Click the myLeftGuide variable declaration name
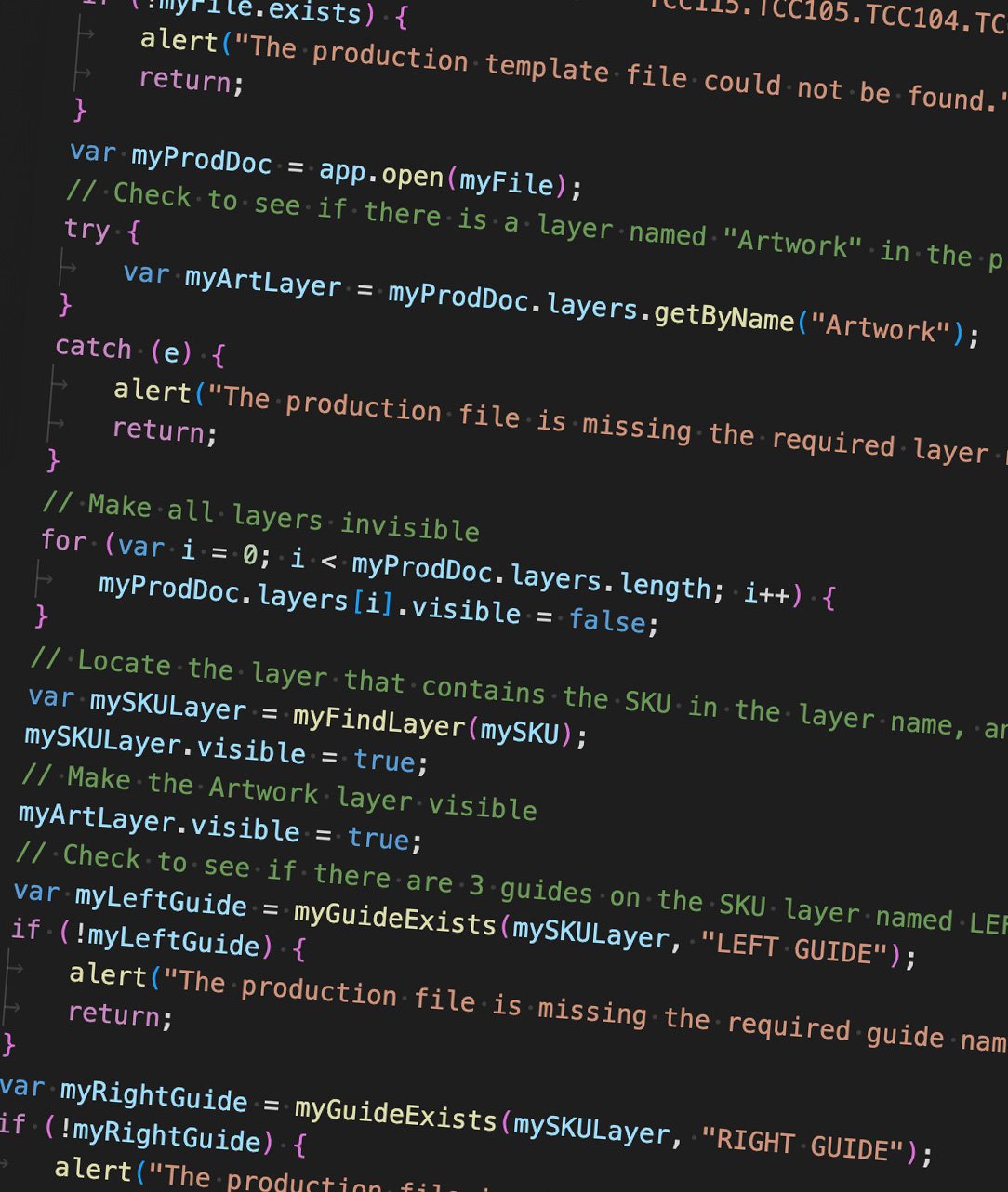This screenshot has height=1192, width=1008. [x=160, y=900]
